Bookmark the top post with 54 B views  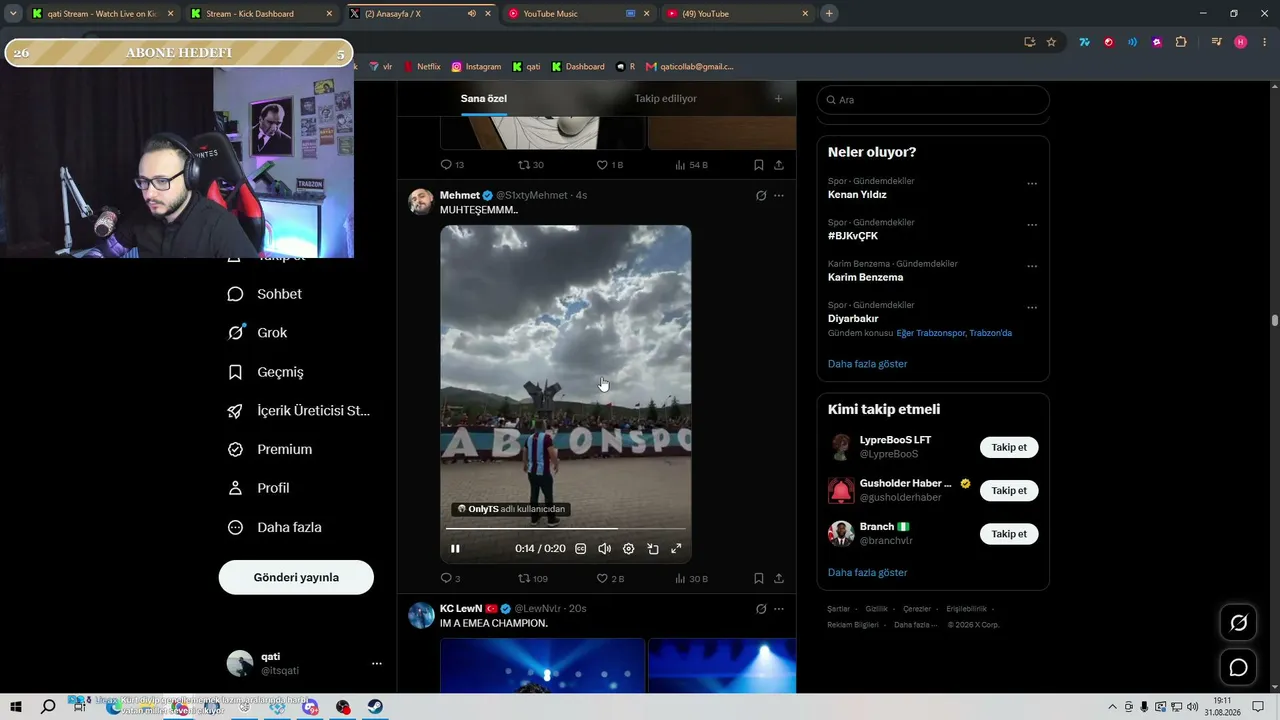pos(759,164)
